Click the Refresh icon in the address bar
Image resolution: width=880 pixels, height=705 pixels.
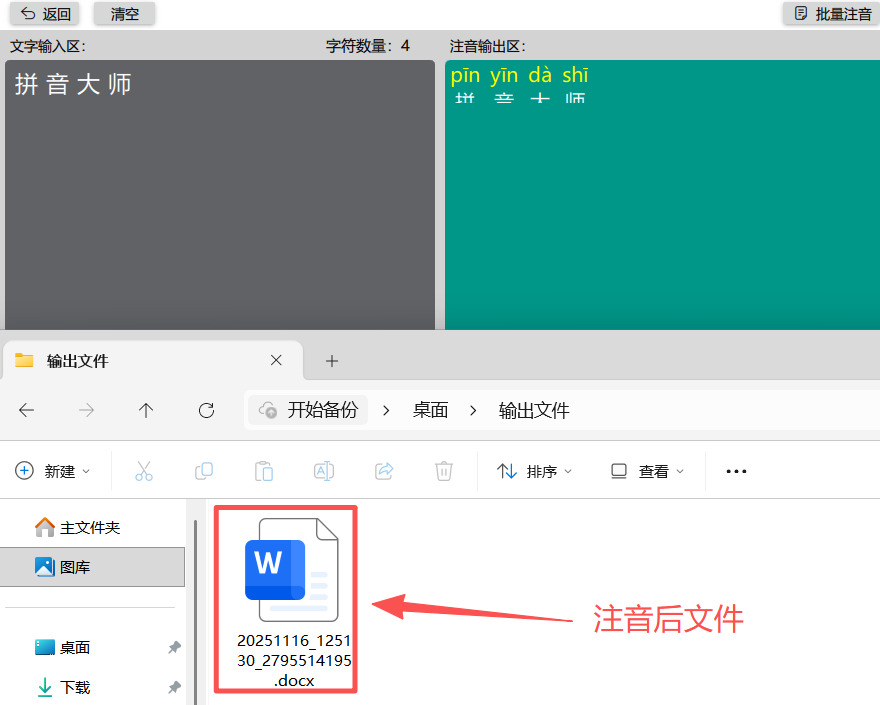[x=206, y=410]
